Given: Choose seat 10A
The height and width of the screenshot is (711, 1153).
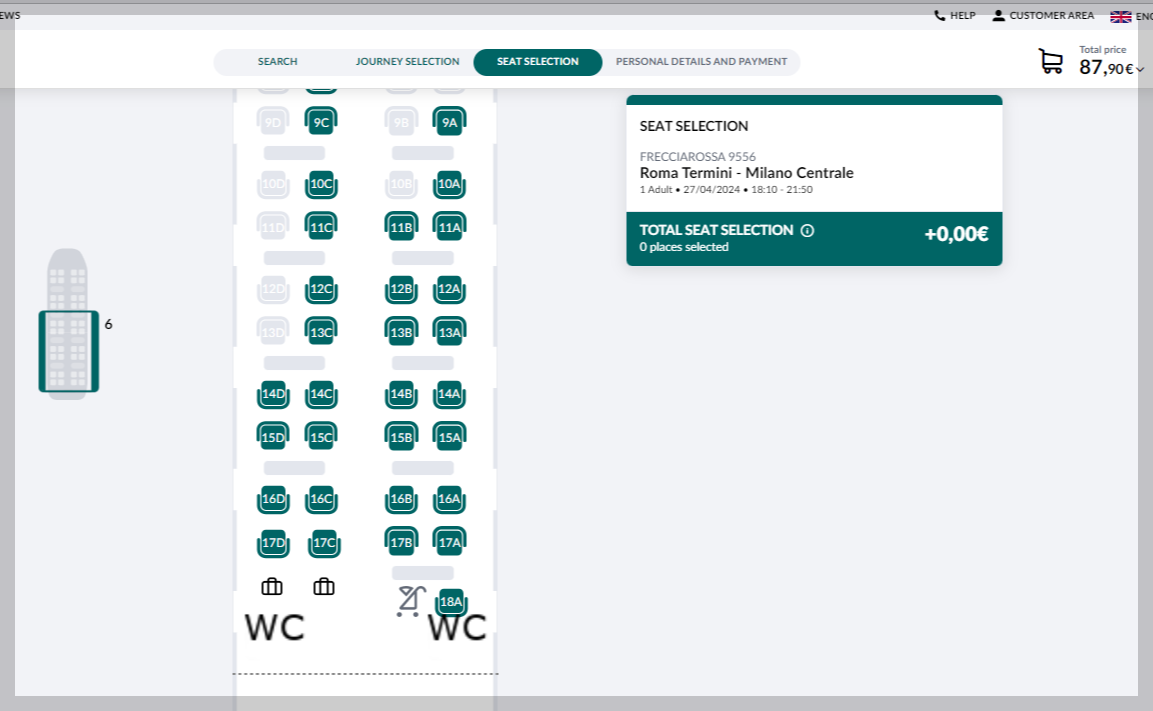Looking at the screenshot, I should (449, 185).
